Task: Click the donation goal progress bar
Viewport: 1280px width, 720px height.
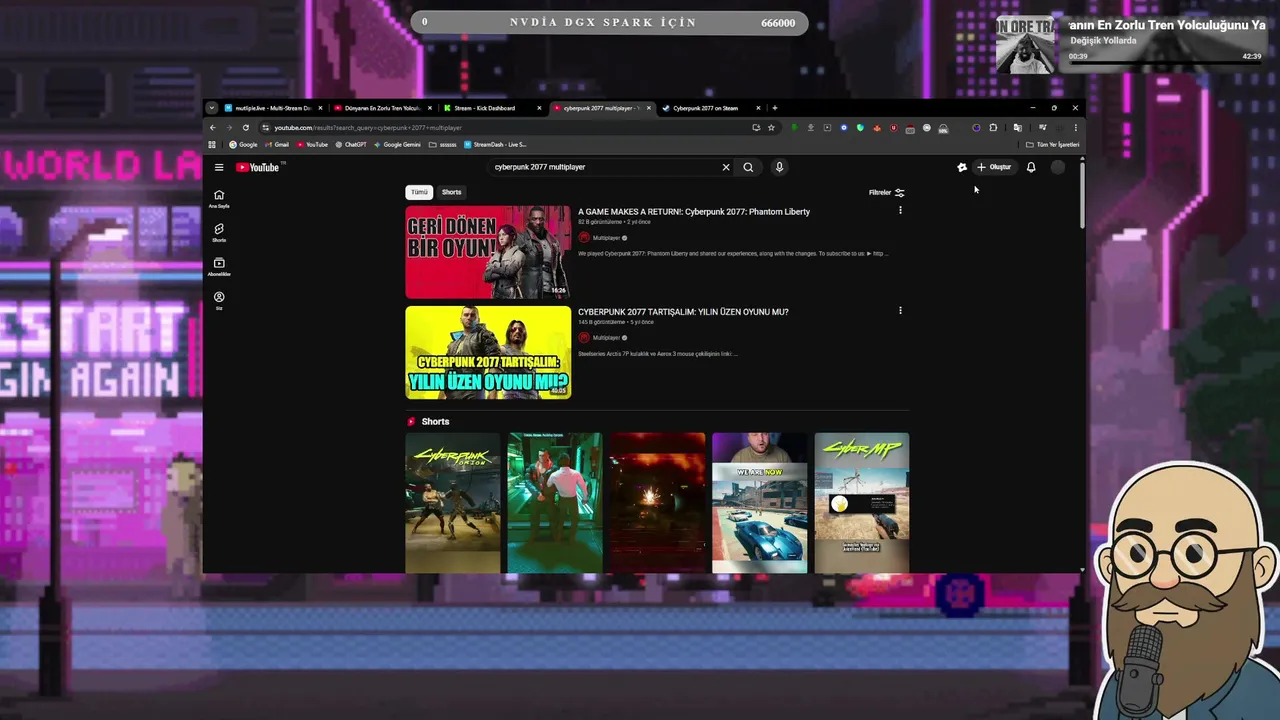Action: pos(609,22)
